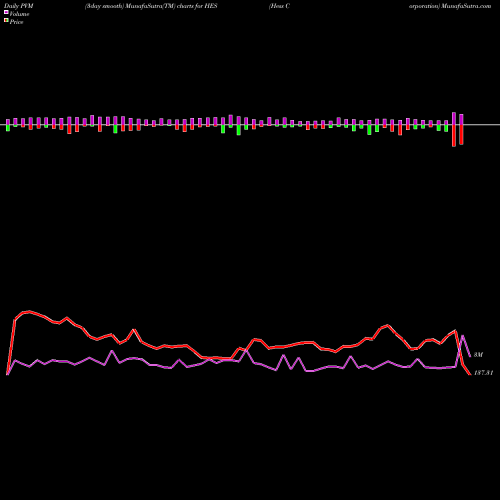Image resolution: width=500 pixels, height=500 pixels.
Task: Click the Price legend swatch
Action: (6, 20)
